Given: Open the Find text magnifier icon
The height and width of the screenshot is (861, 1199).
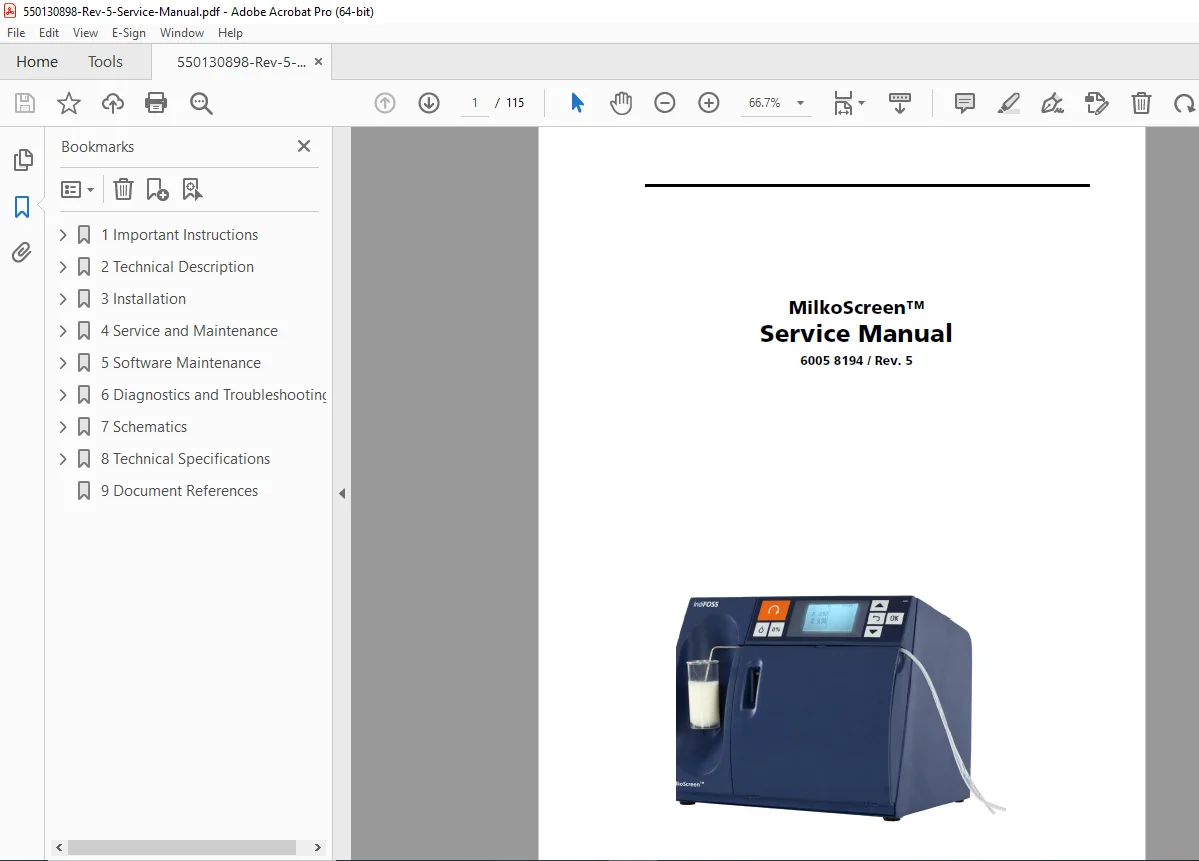Looking at the screenshot, I should pyautogui.click(x=201, y=102).
